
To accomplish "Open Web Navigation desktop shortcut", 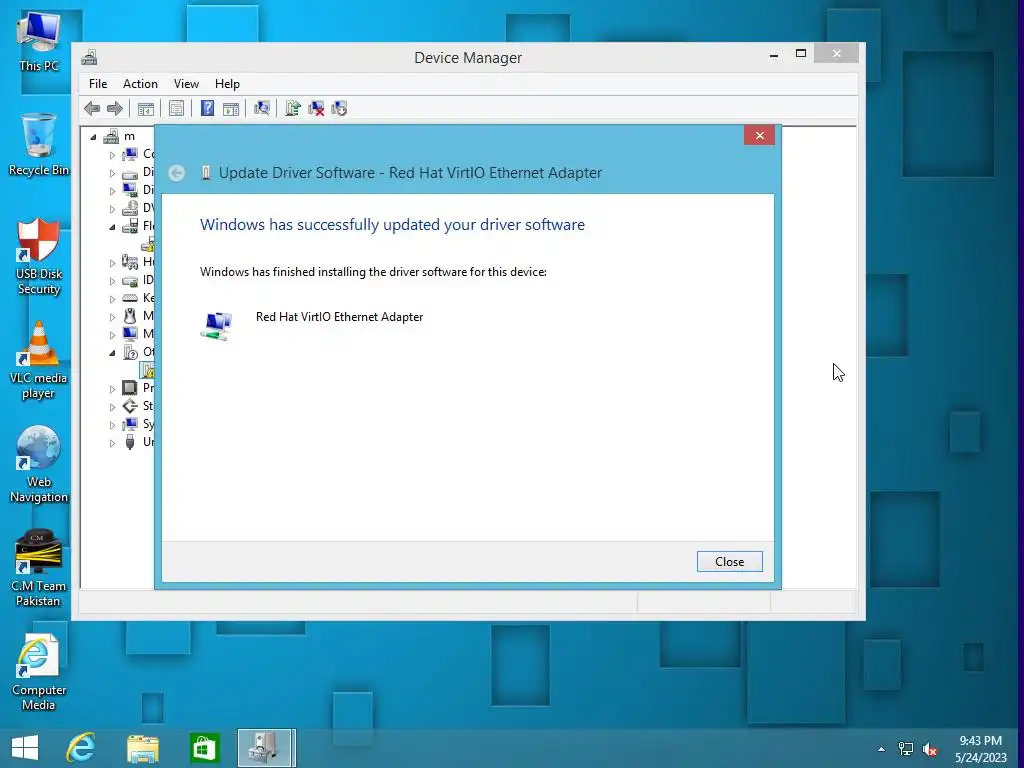I will pos(39,464).
